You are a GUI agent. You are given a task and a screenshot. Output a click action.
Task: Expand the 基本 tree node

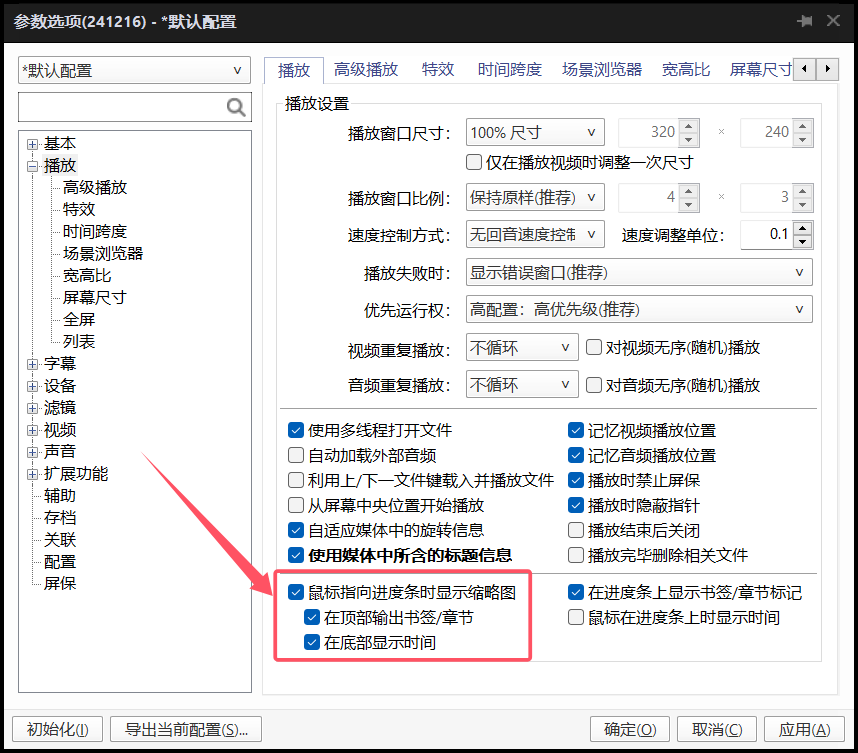[32, 144]
